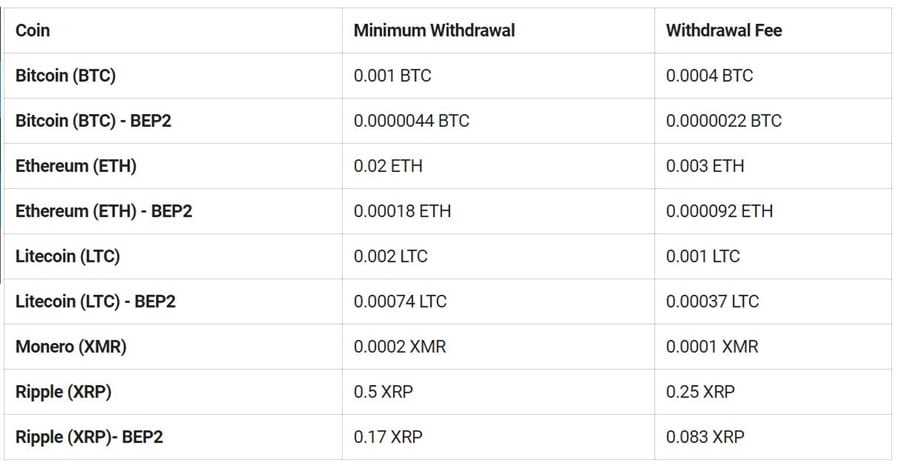This screenshot has width=900, height=465.
Task: Click the Coin column header
Action: tap(33, 30)
